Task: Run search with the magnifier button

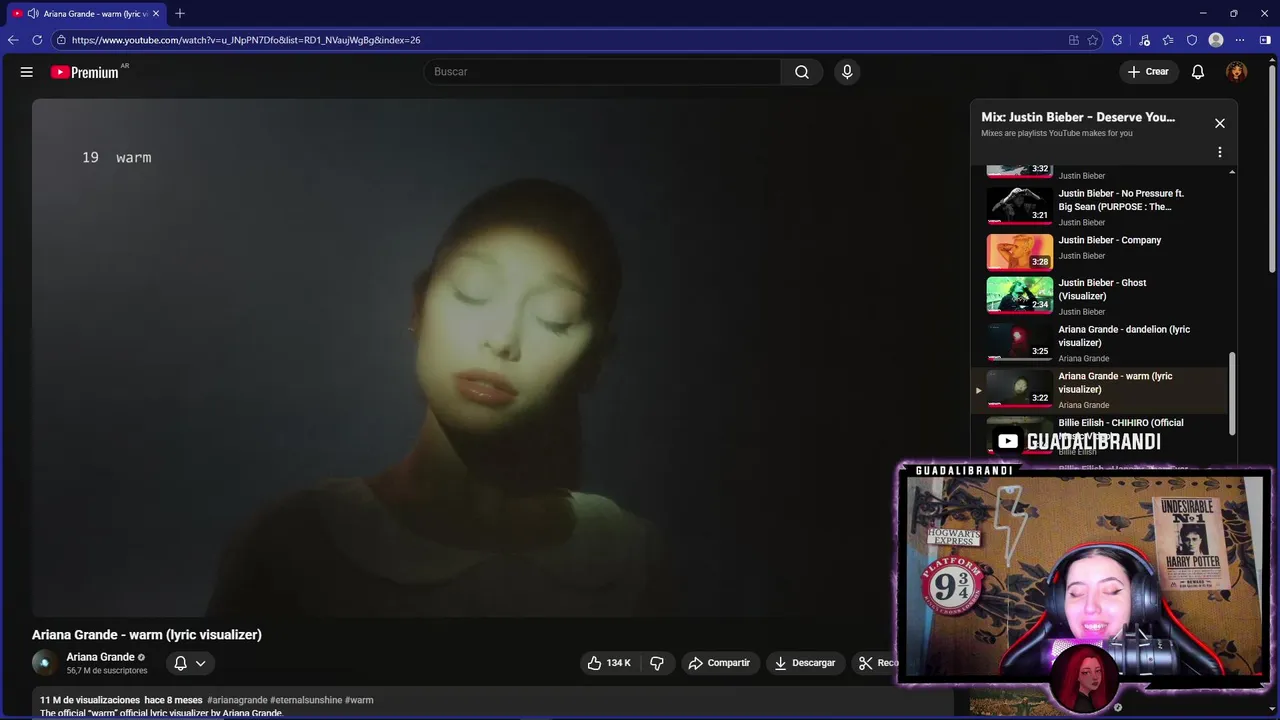Action: point(802,72)
